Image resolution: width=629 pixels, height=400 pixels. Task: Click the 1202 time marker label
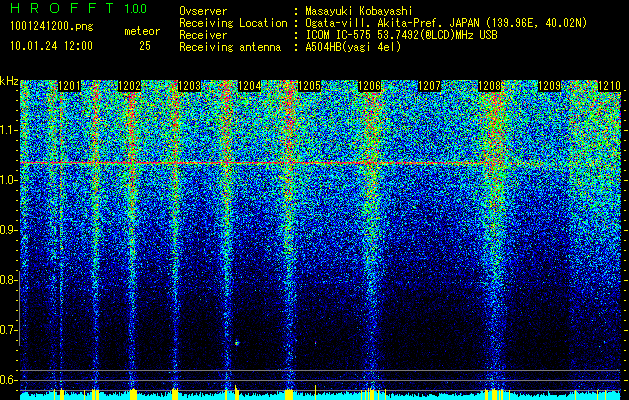[130, 86]
